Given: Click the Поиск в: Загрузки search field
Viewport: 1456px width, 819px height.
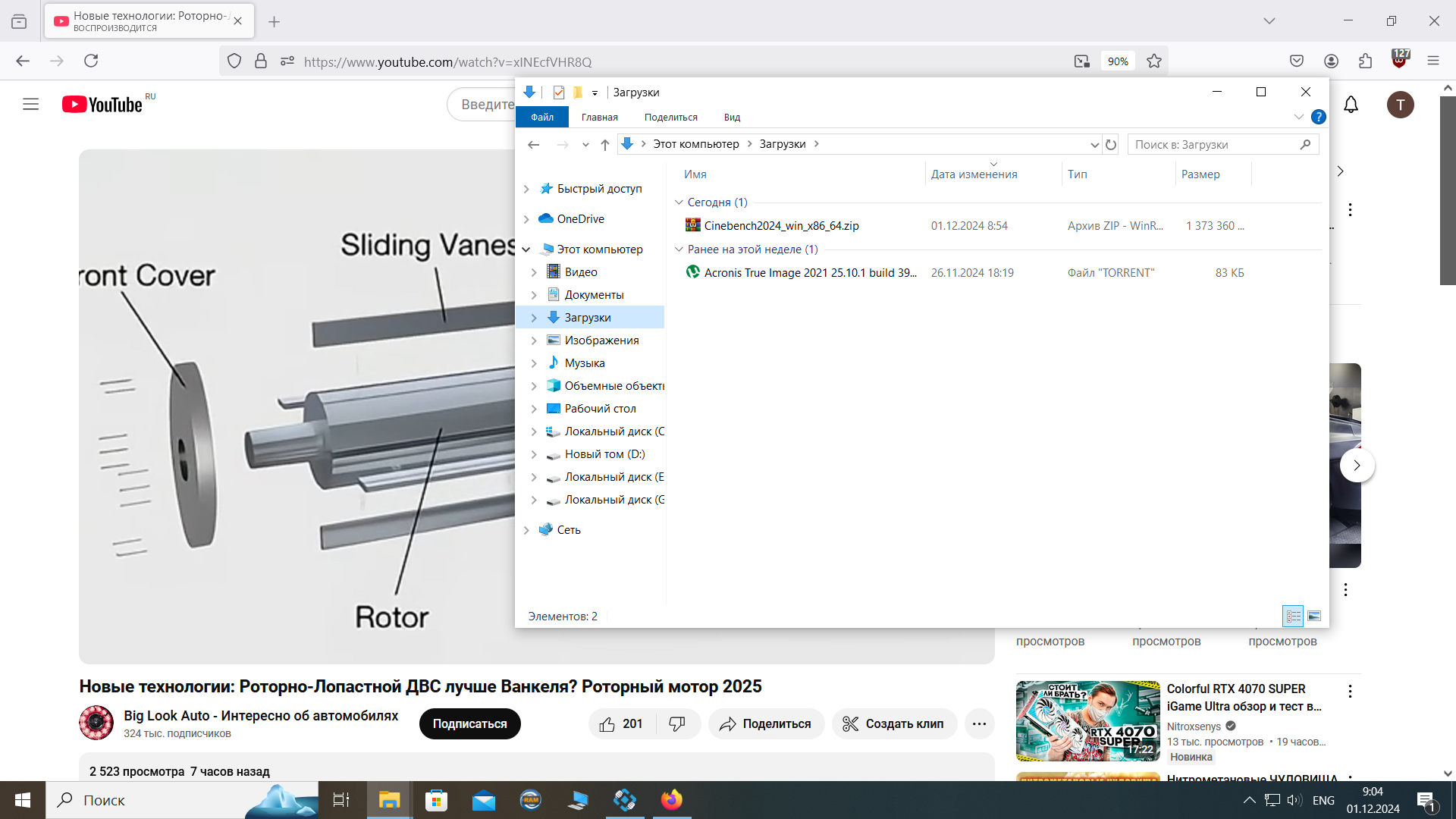Looking at the screenshot, I should click(1213, 144).
